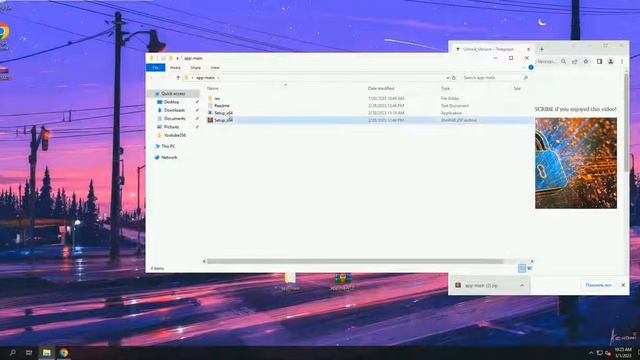640x360 pixels.
Task: Open Task View on taskbar
Action: pos(29,353)
